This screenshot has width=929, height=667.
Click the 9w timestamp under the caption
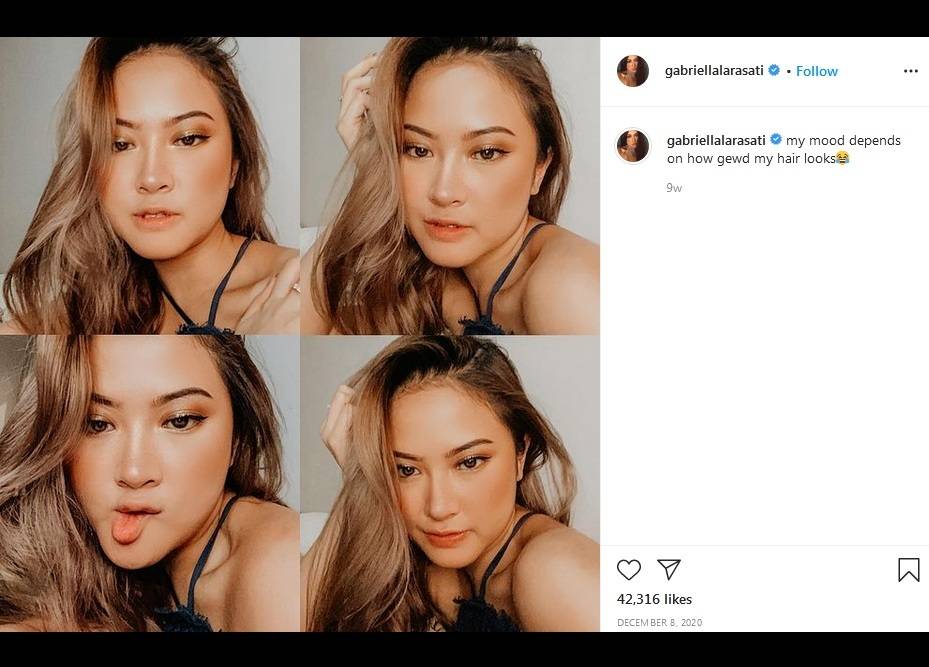click(x=674, y=188)
